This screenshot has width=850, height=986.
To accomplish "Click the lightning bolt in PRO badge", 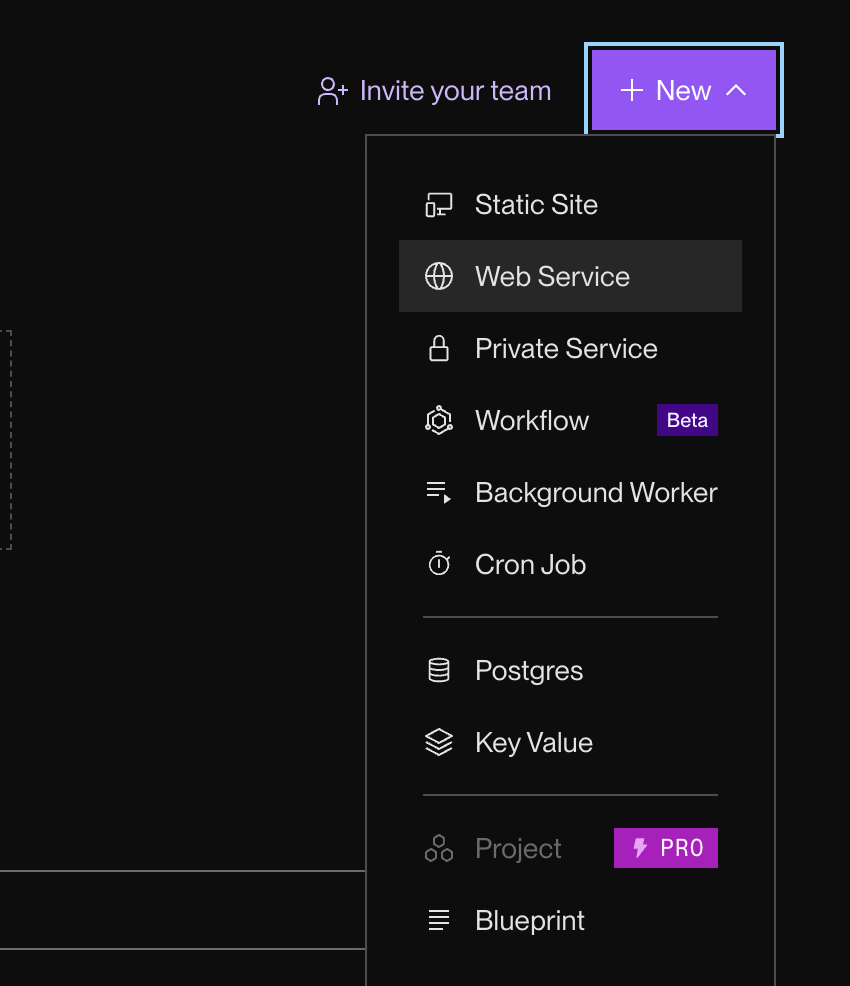I will tap(640, 848).
